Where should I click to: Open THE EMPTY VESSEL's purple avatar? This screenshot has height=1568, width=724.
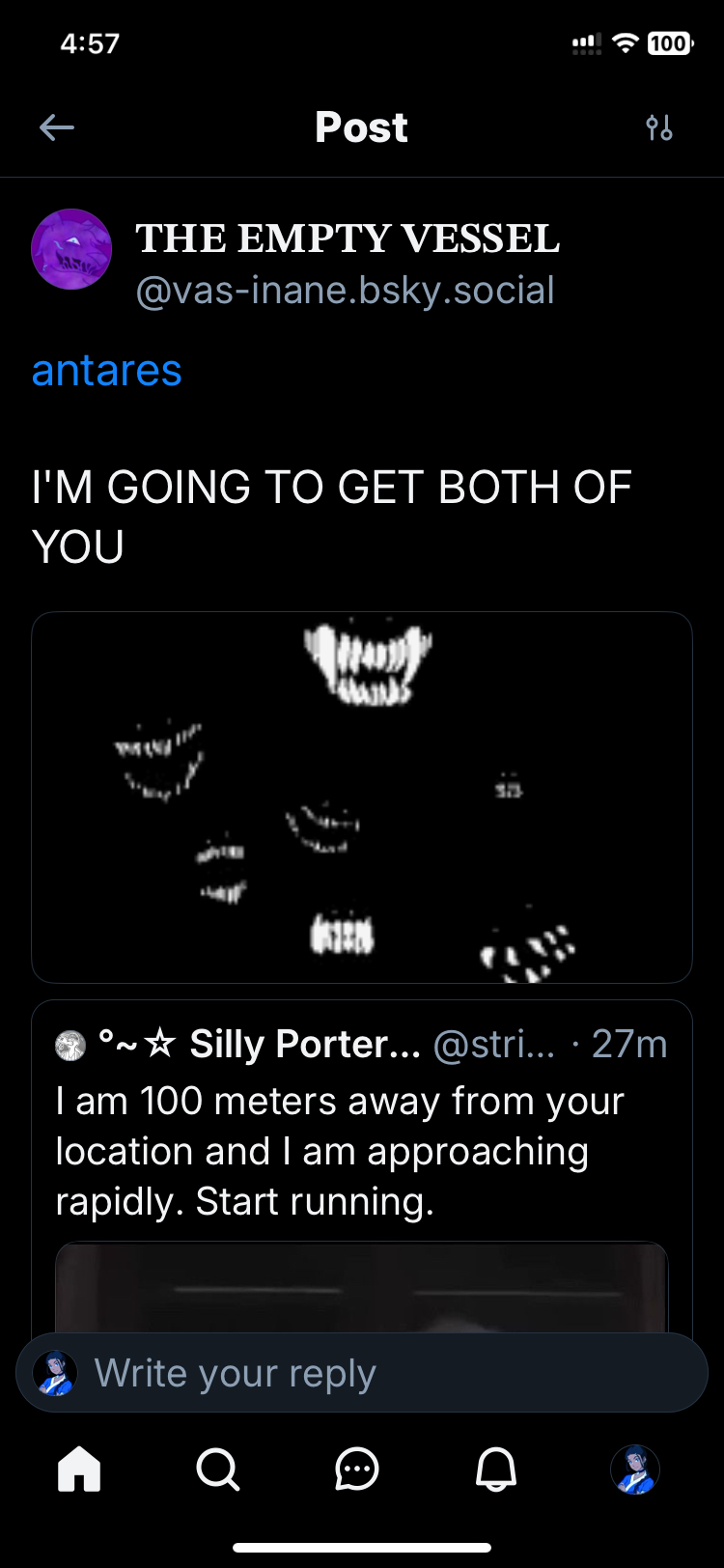tap(71, 249)
